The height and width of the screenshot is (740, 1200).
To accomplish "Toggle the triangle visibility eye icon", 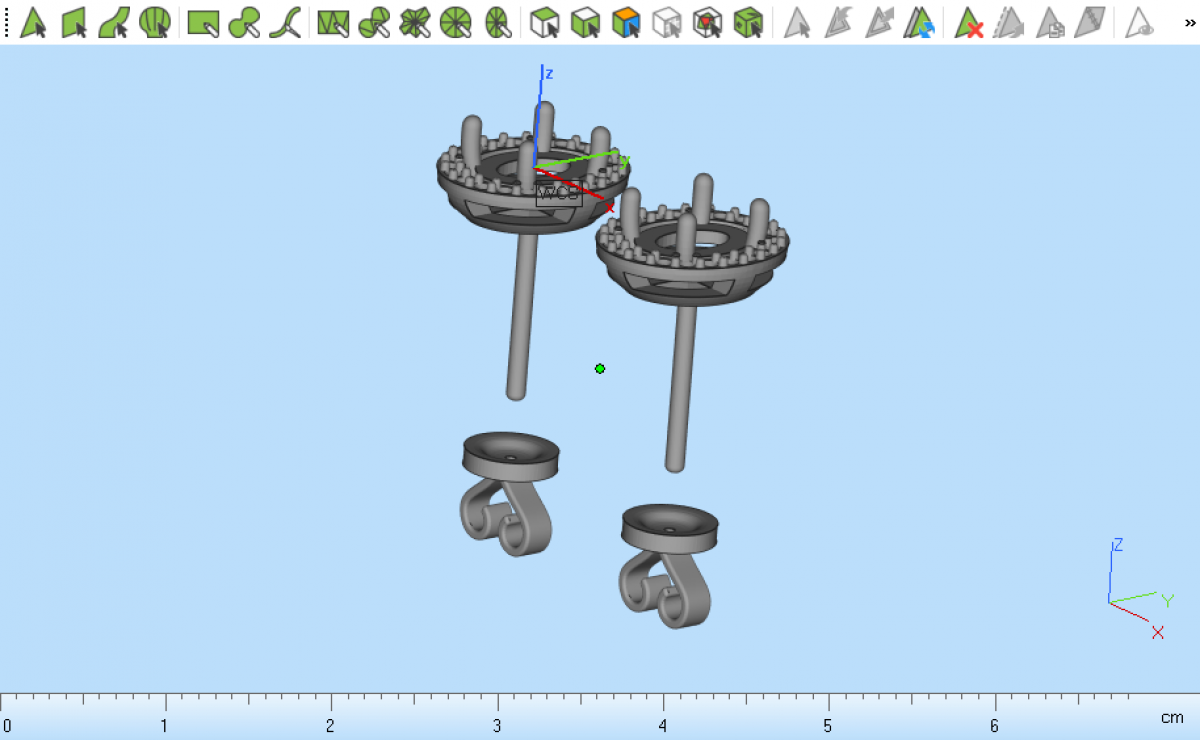I will pos(1139,22).
